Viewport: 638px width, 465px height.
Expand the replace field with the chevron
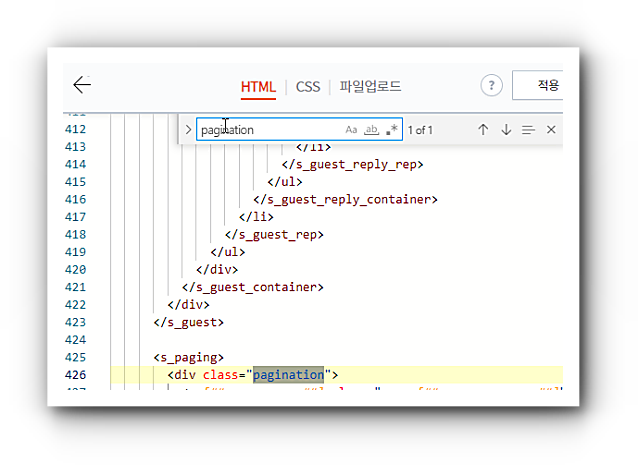click(x=188, y=130)
